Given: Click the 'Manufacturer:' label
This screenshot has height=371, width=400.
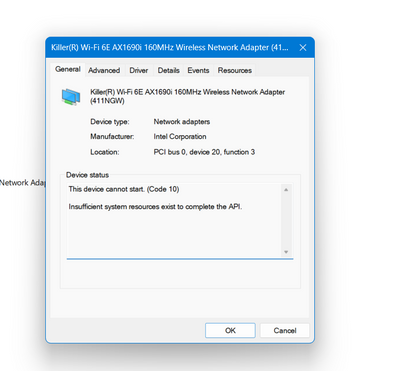Looking at the screenshot, I should point(112,137).
